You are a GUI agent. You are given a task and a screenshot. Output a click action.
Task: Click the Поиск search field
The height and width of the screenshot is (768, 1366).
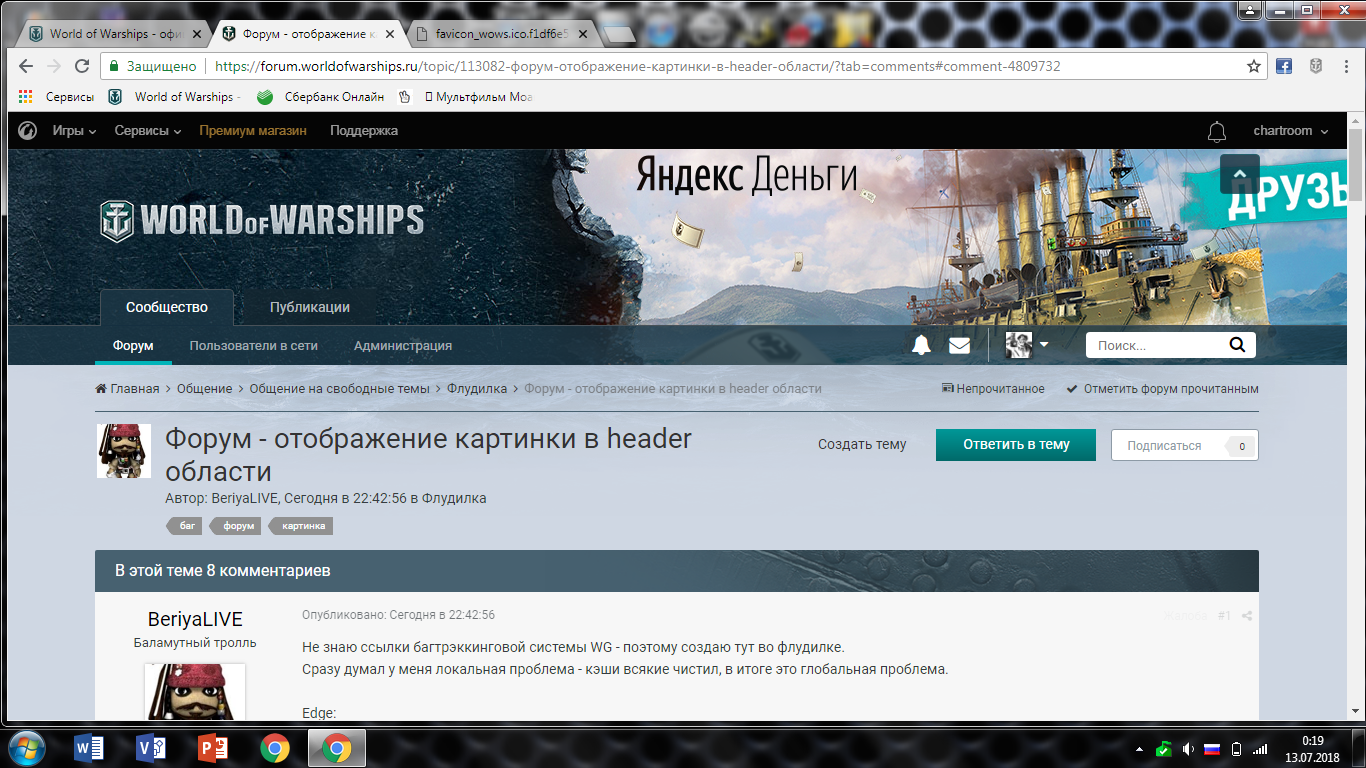pos(1156,345)
